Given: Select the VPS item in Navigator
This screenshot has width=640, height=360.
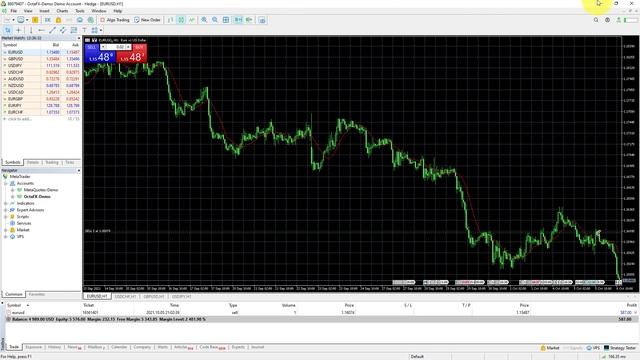Looking at the screenshot, I should point(20,236).
